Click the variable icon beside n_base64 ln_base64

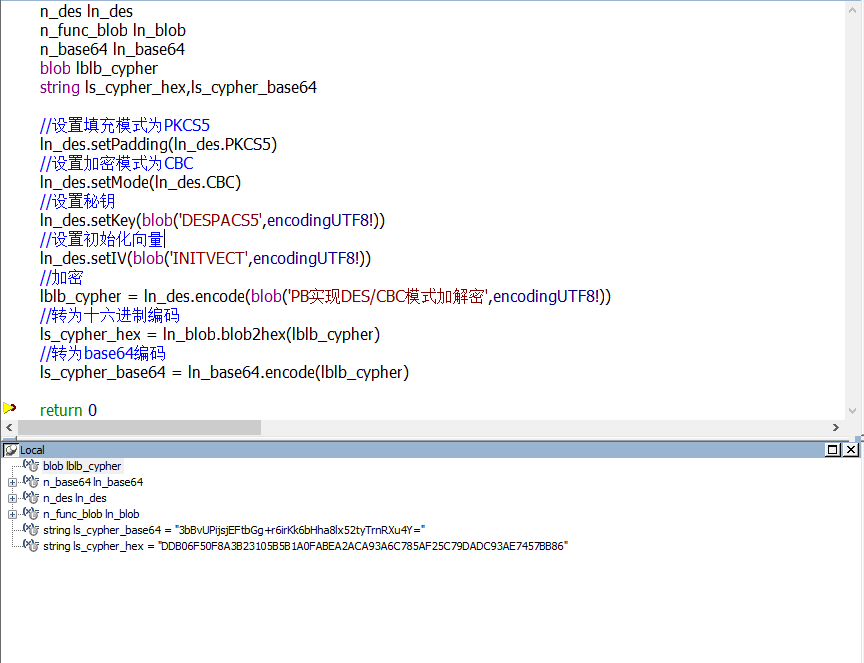pos(31,482)
